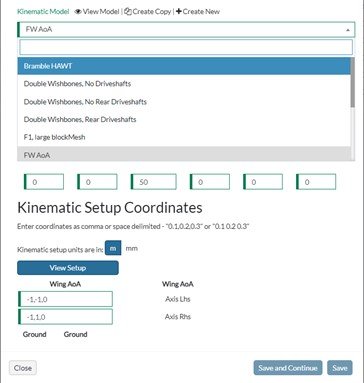This screenshot has height=383, width=364.
Task: Set kinematic setup units to m
Action: click(113, 248)
